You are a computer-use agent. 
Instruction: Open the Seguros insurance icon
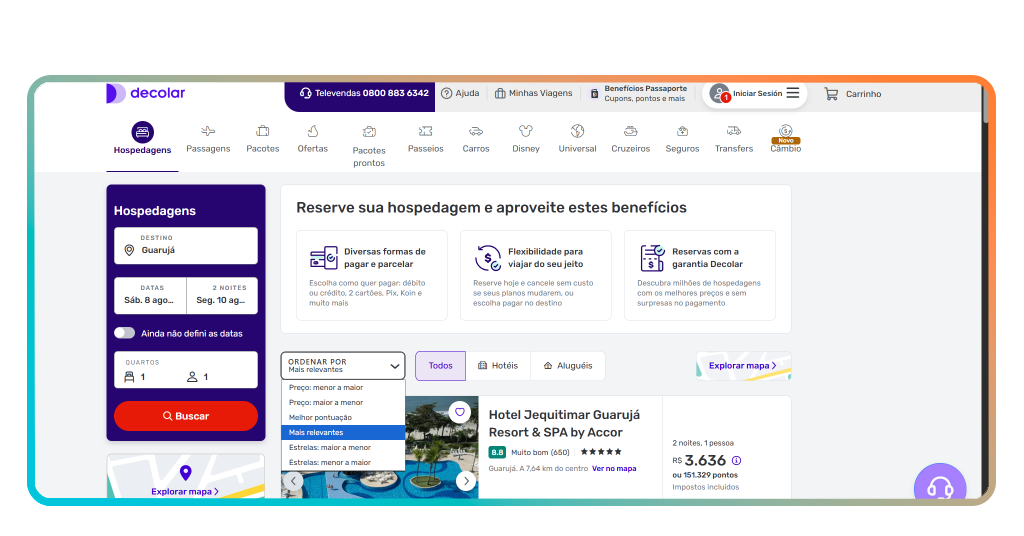click(x=682, y=131)
